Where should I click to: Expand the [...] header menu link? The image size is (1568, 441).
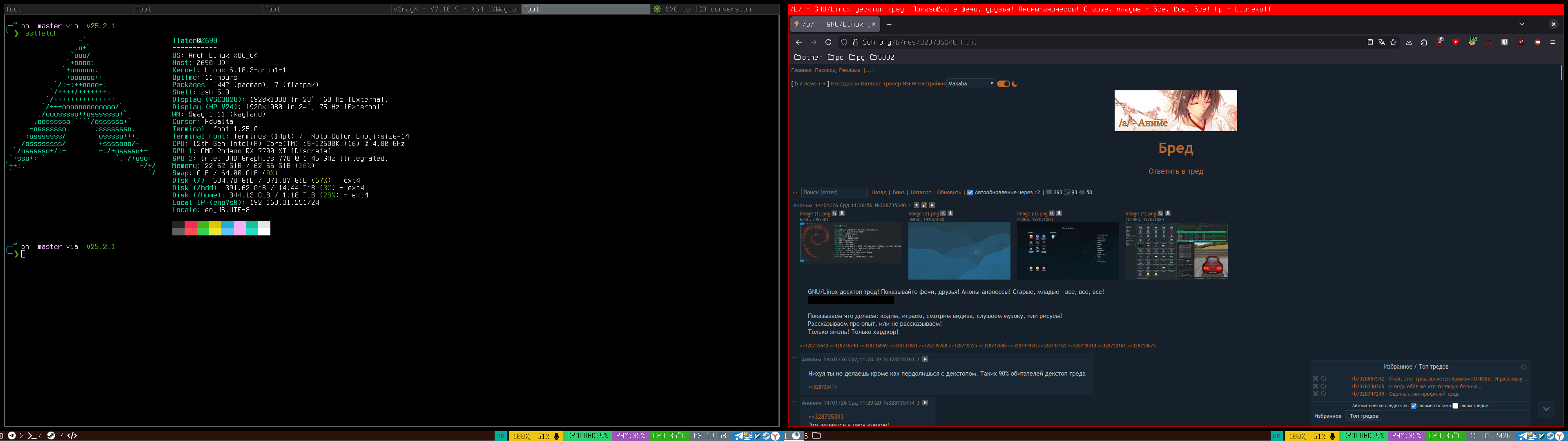(x=869, y=70)
